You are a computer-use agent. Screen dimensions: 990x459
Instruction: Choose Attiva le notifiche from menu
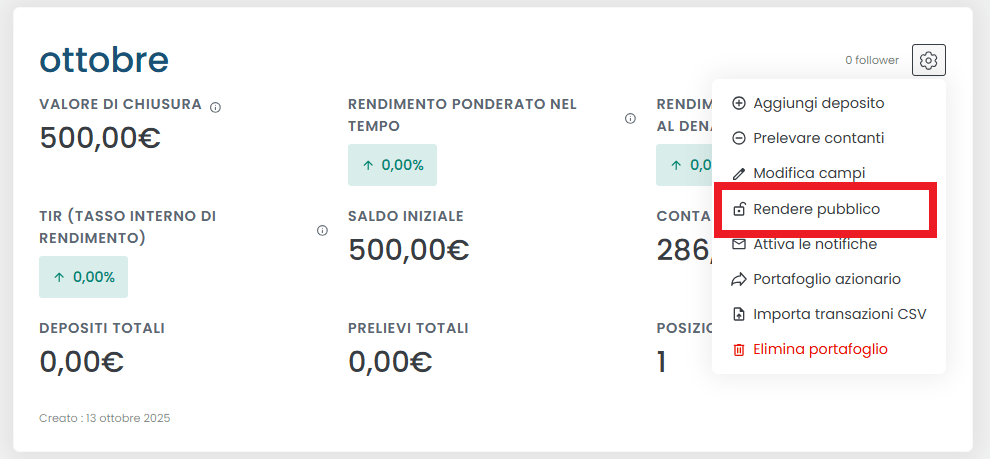point(814,244)
